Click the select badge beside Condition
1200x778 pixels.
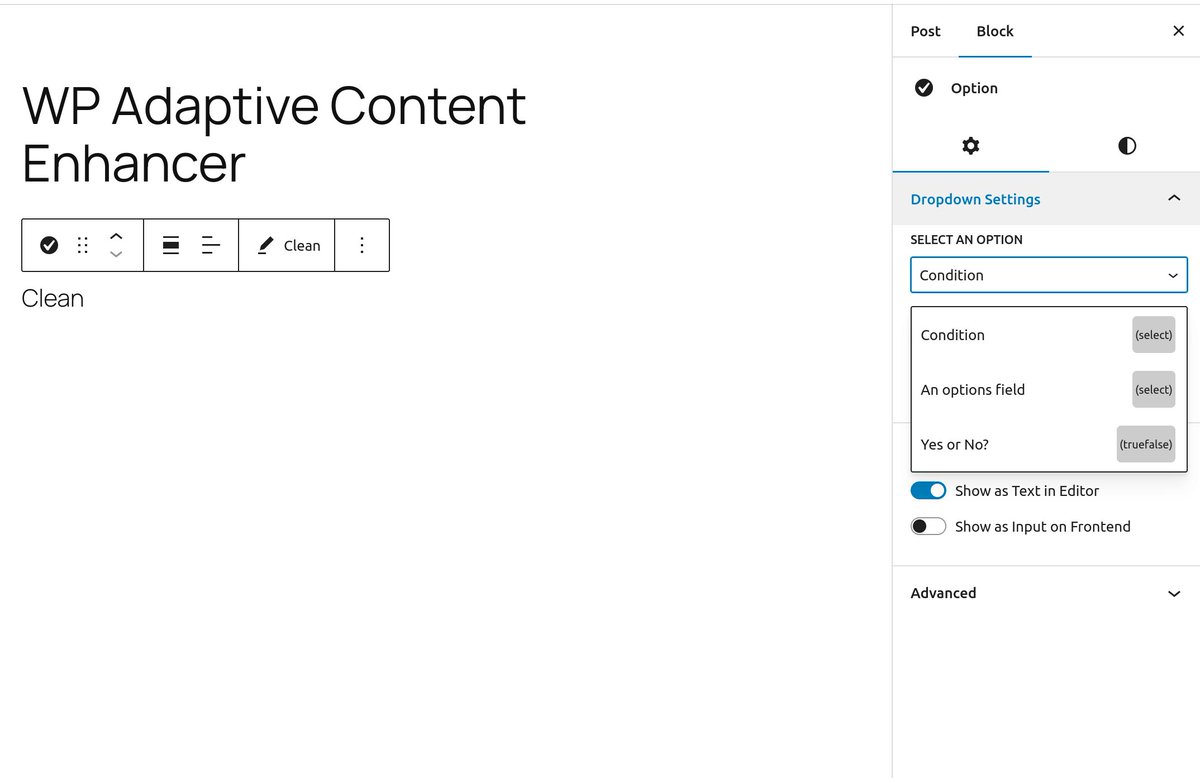click(1154, 335)
